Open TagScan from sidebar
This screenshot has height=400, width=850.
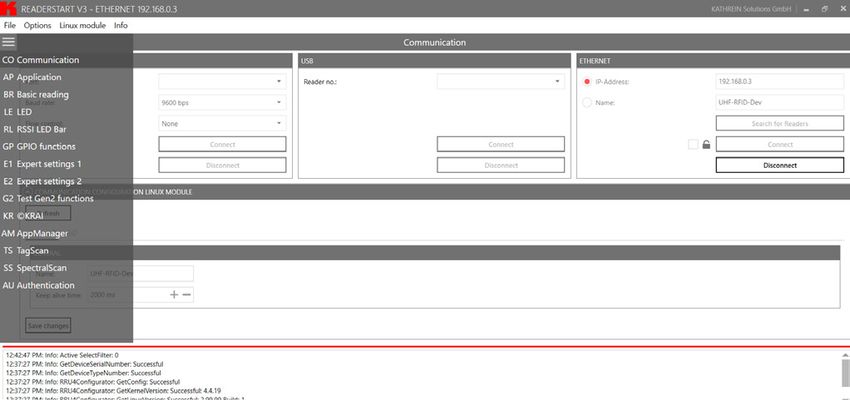[x=66, y=250]
